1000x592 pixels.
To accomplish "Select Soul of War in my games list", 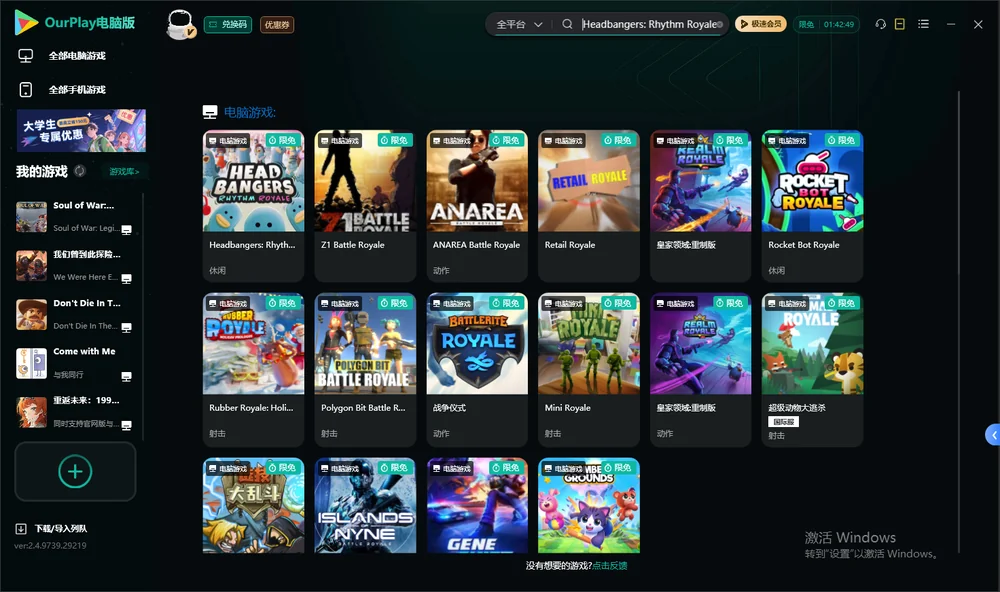I will point(75,217).
